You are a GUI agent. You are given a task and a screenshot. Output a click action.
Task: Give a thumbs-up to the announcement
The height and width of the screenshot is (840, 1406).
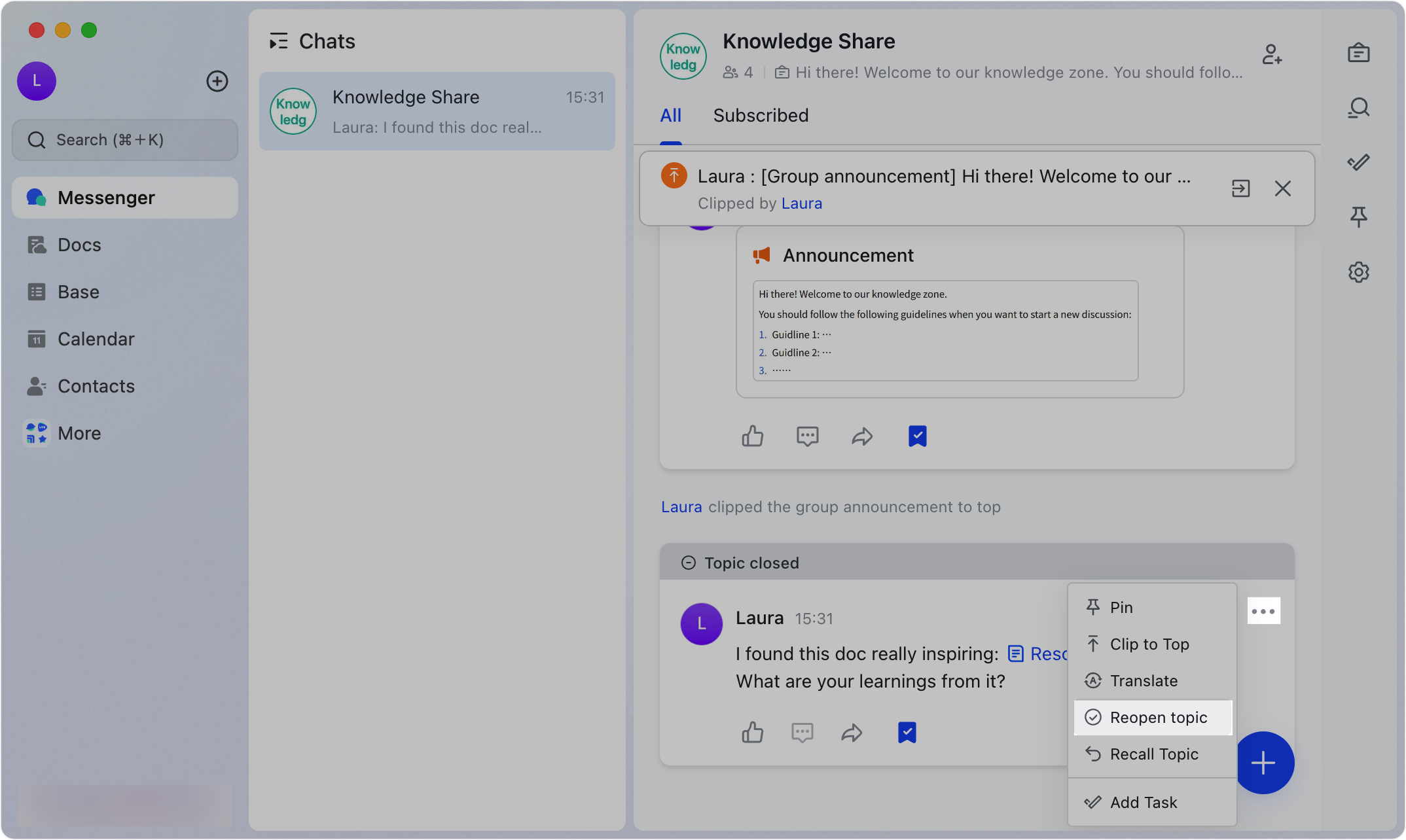(753, 436)
